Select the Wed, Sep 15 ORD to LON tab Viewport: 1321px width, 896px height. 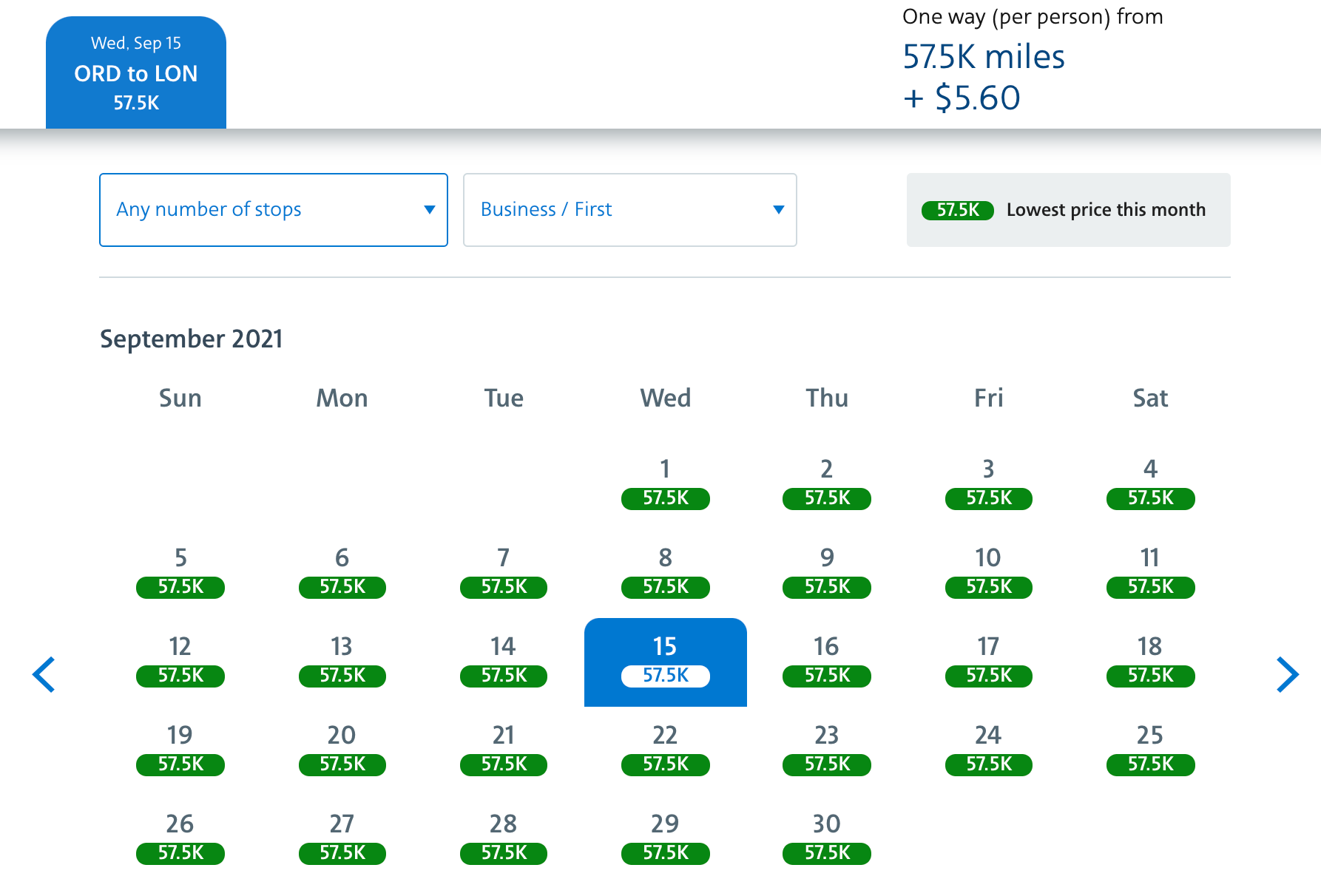click(136, 72)
